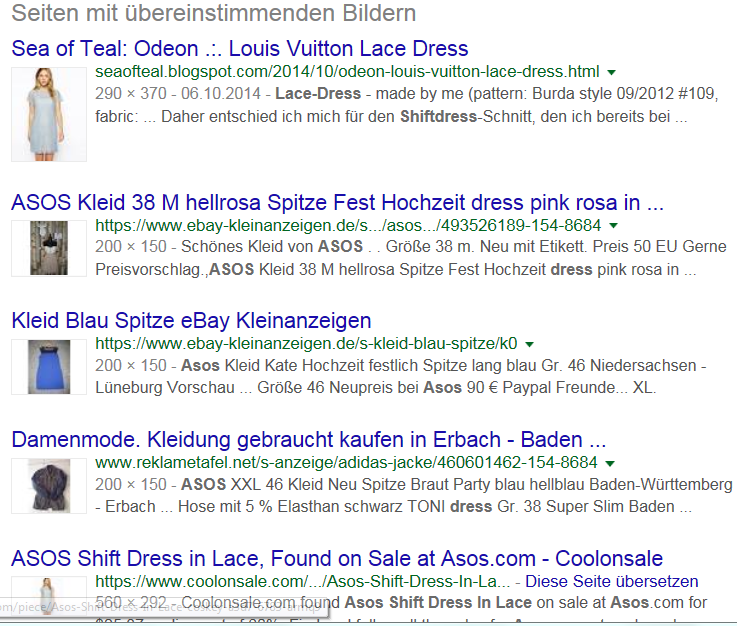Image resolution: width=737 pixels, height=626 pixels.
Task: Open the Sea of Teal Louis Vuitton Lace Dress result
Action: [x=240, y=48]
